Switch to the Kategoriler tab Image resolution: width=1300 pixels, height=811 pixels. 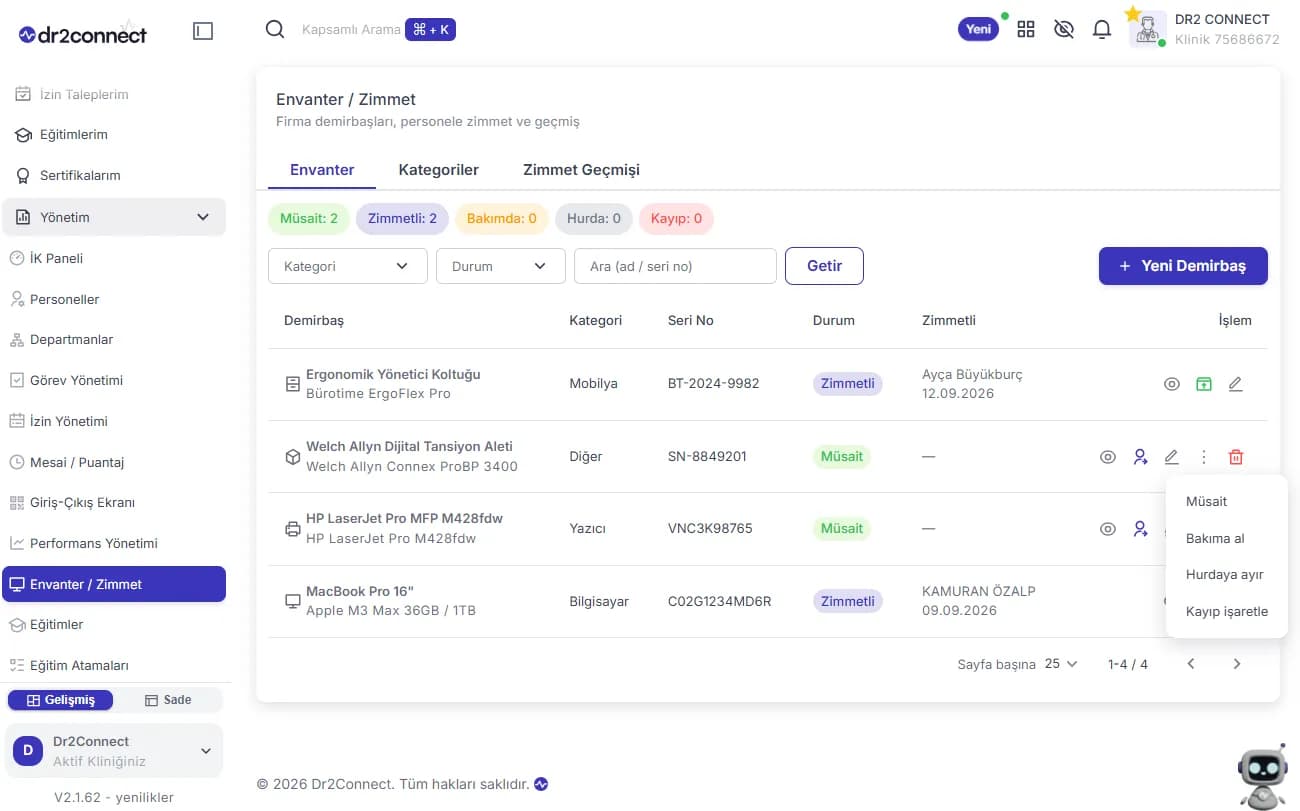[438, 170]
